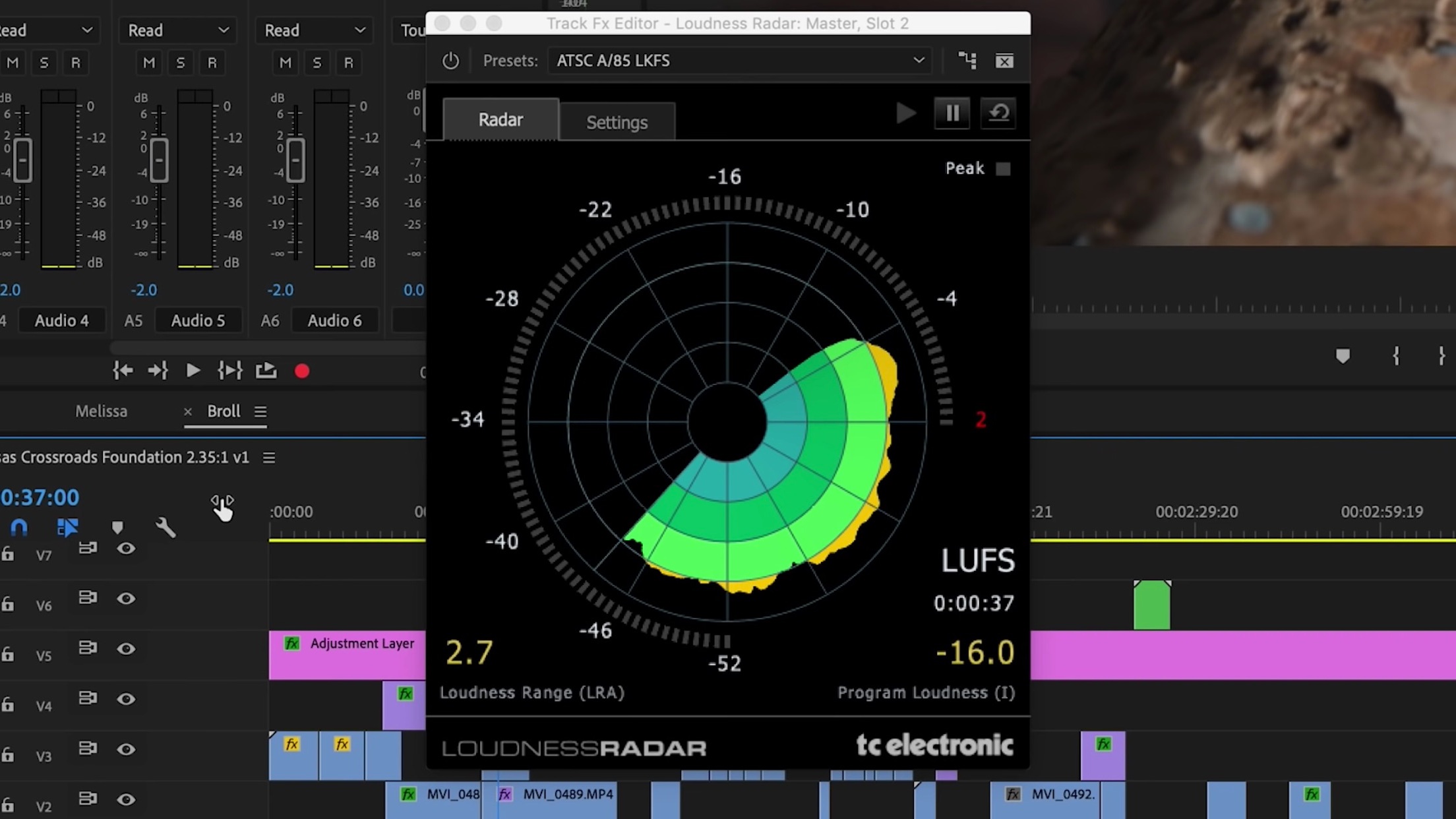Pause the Loudness Radar measurement
The image size is (1456, 819).
(x=952, y=113)
